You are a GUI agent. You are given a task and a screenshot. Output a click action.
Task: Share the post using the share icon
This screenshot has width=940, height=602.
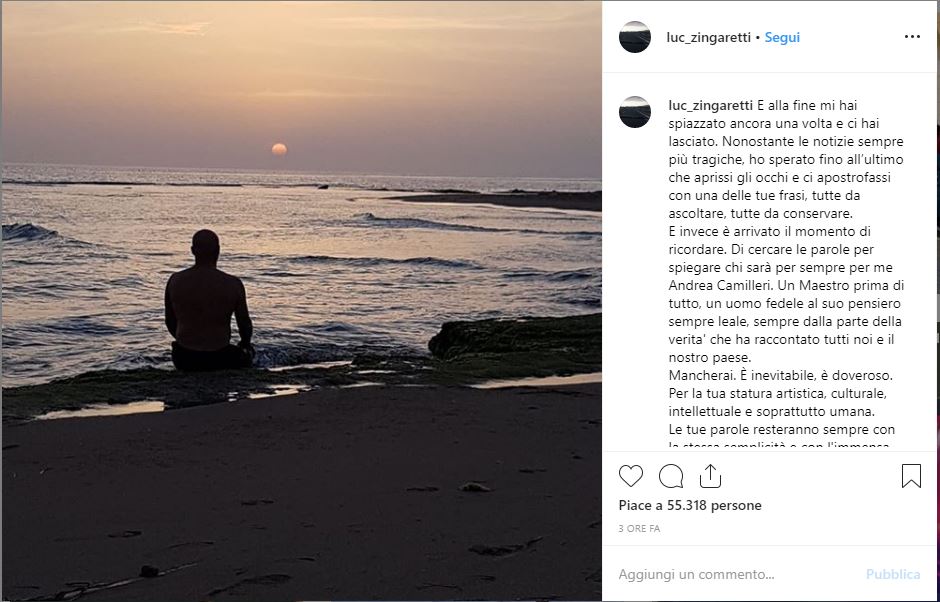coord(710,476)
